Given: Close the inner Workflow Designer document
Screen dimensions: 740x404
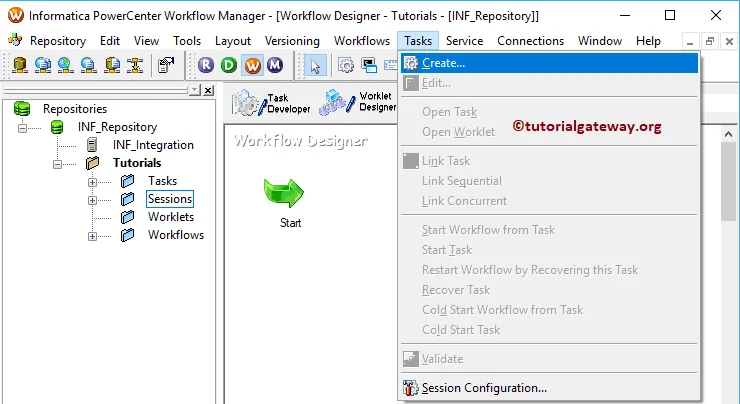Looking at the screenshot, I should coord(729,42).
